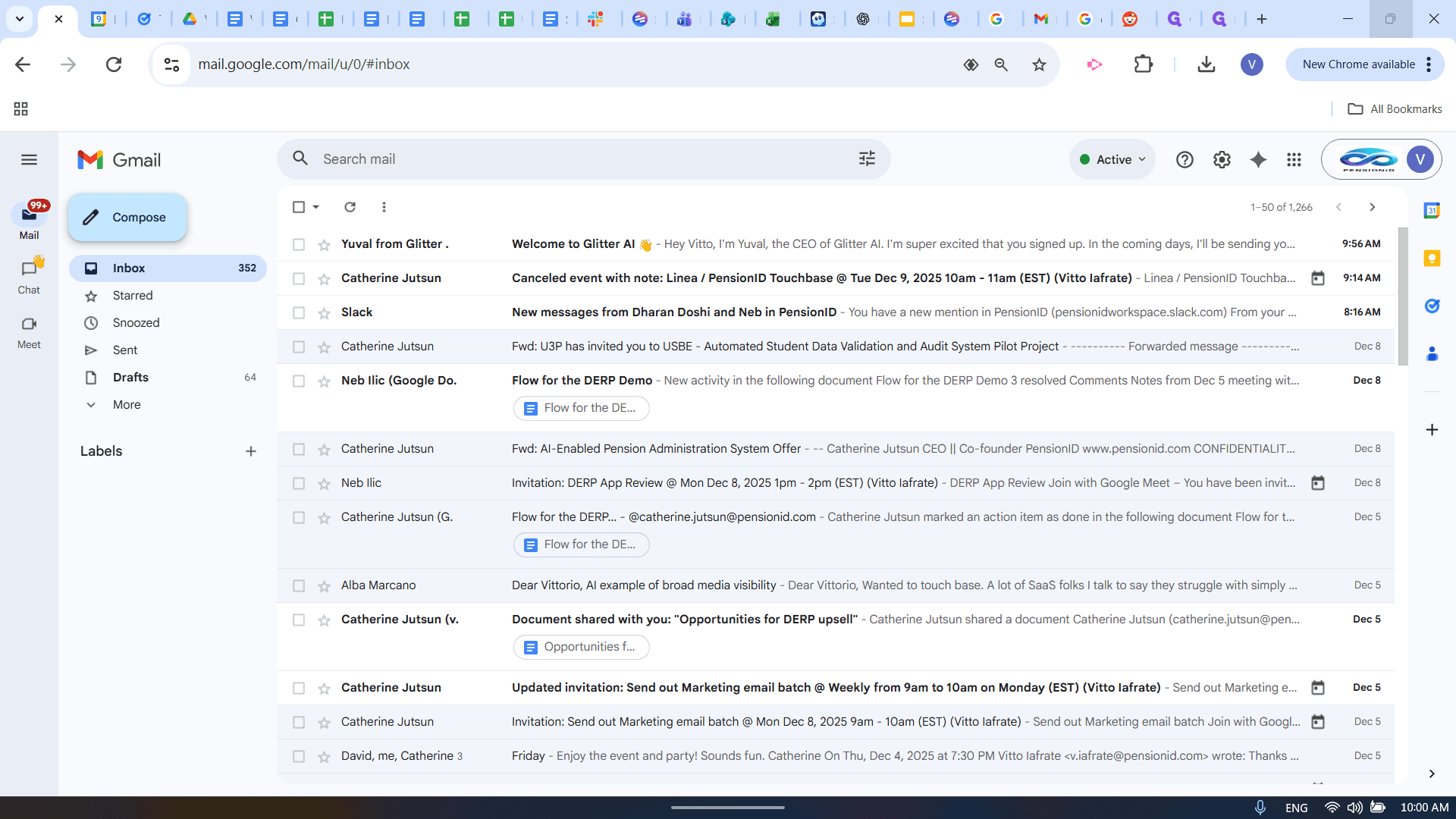
Task: Click Chrome address bar URL
Action: [303, 64]
